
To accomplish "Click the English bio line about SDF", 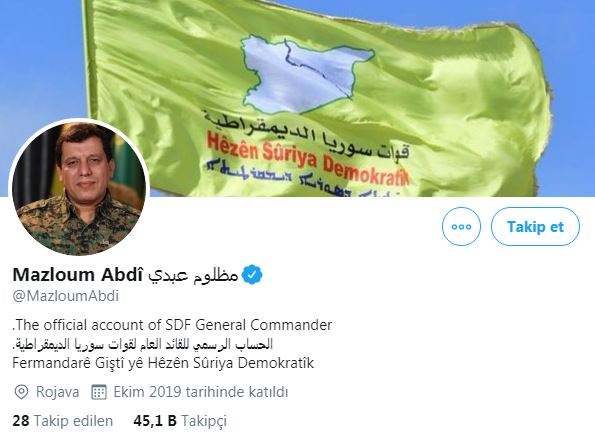I will (x=172, y=325).
